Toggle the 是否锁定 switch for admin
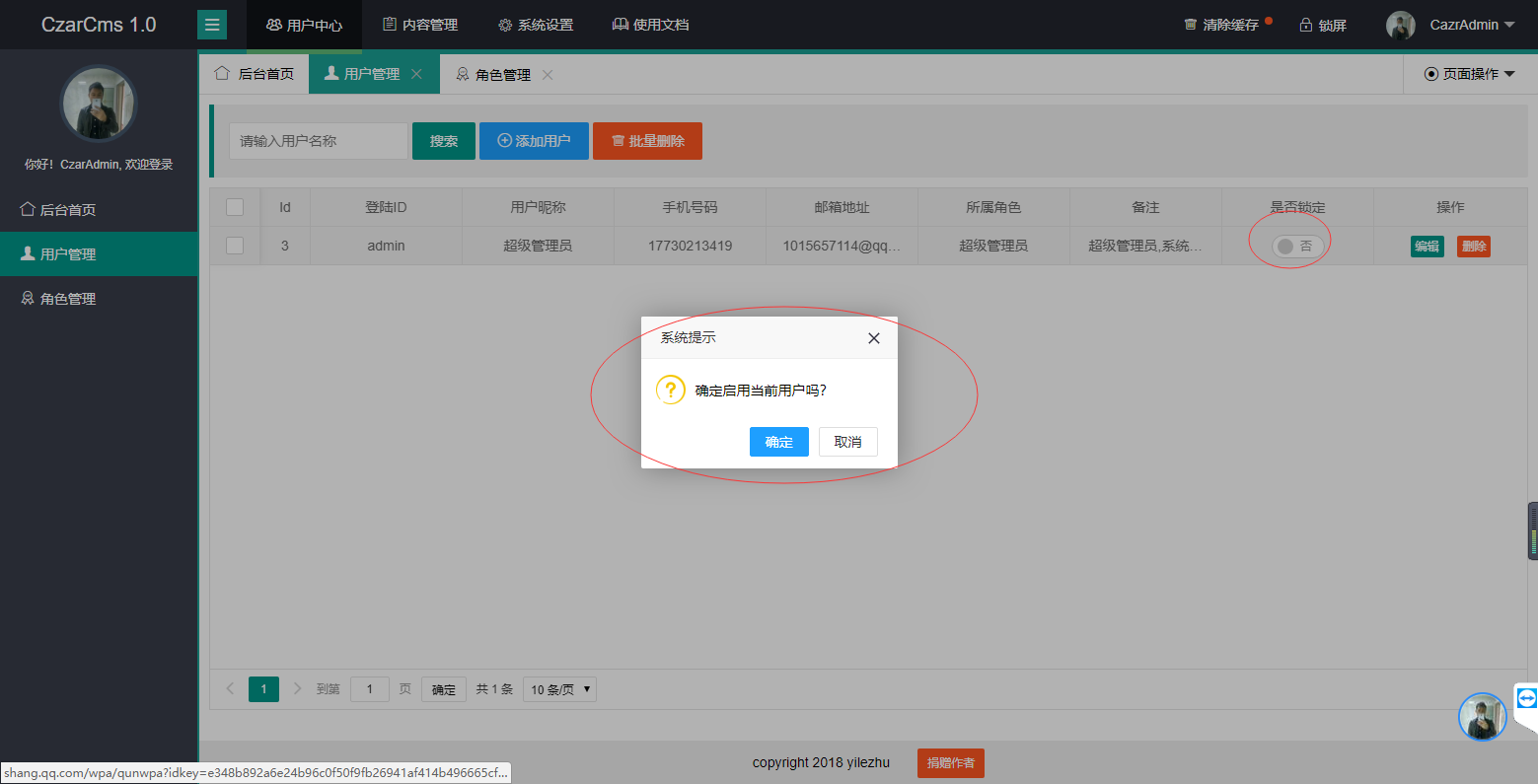This screenshot has width=1538, height=784. (1297, 246)
